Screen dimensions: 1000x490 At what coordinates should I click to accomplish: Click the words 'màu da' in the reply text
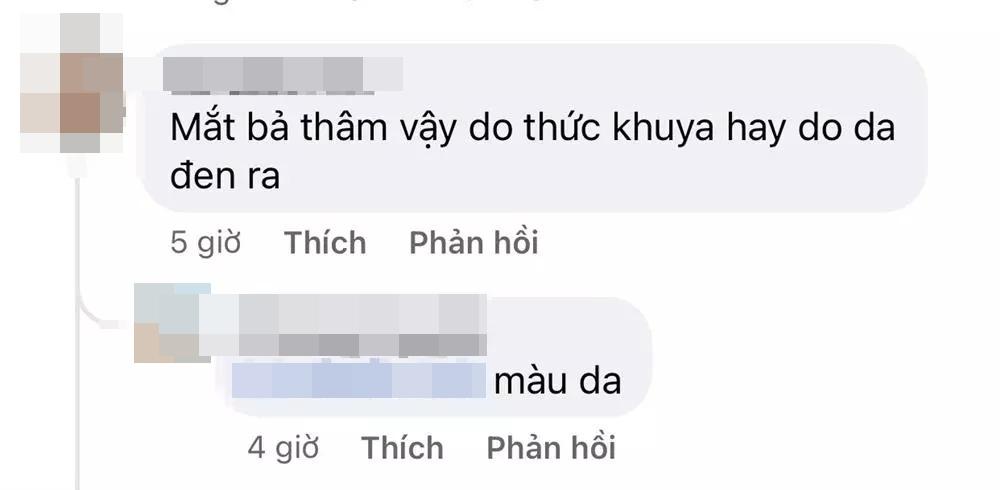click(x=557, y=381)
